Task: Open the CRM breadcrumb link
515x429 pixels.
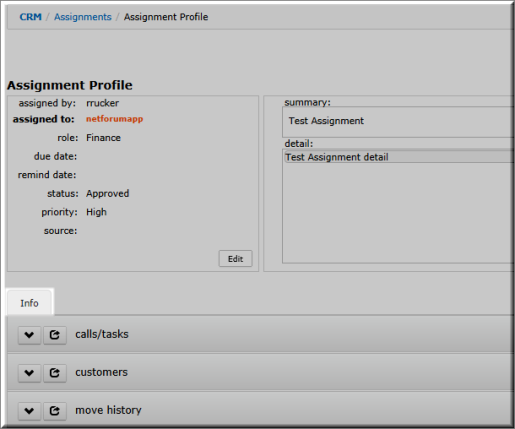Action: [x=30, y=17]
